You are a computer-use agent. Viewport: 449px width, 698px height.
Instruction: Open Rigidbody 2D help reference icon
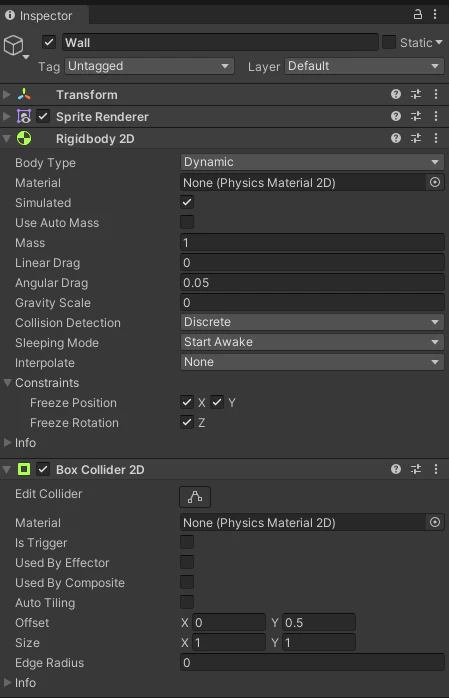pyautogui.click(x=396, y=138)
